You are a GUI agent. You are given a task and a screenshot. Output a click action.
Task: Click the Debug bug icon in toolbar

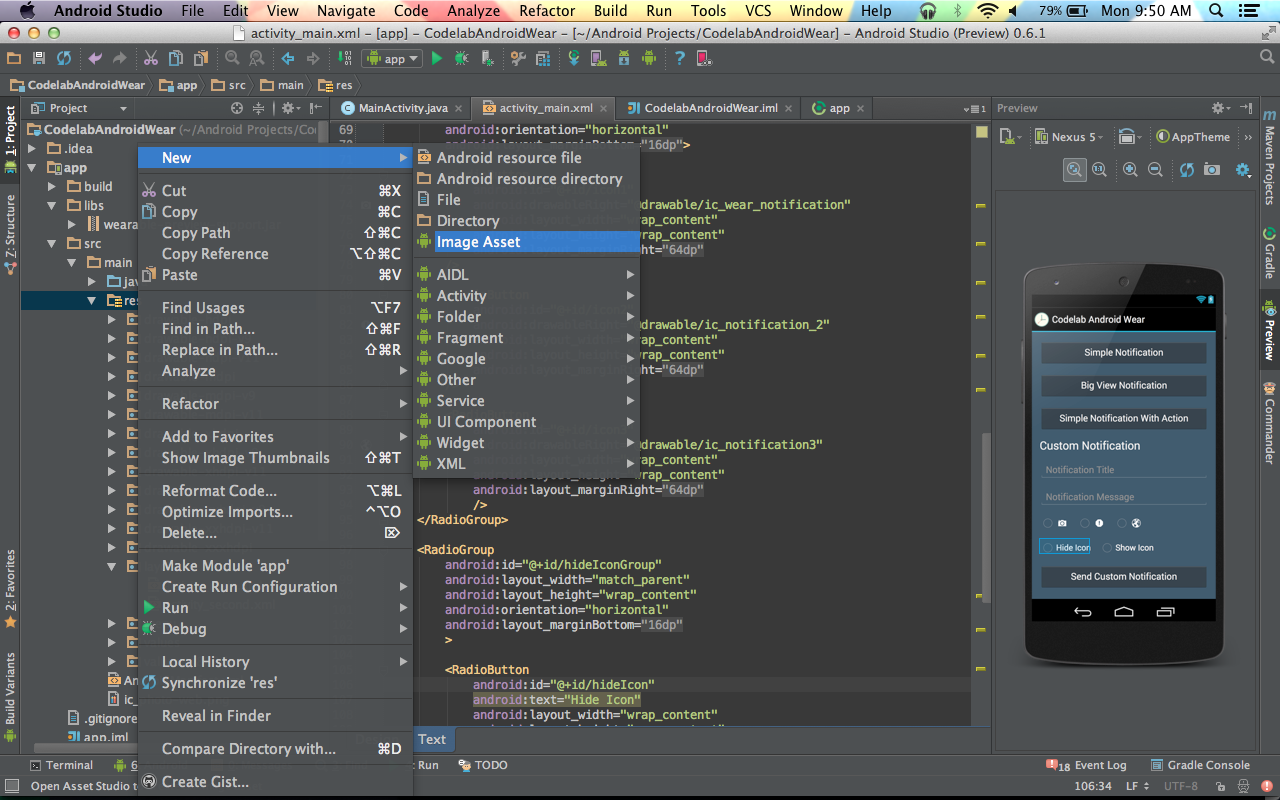point(461,59)
